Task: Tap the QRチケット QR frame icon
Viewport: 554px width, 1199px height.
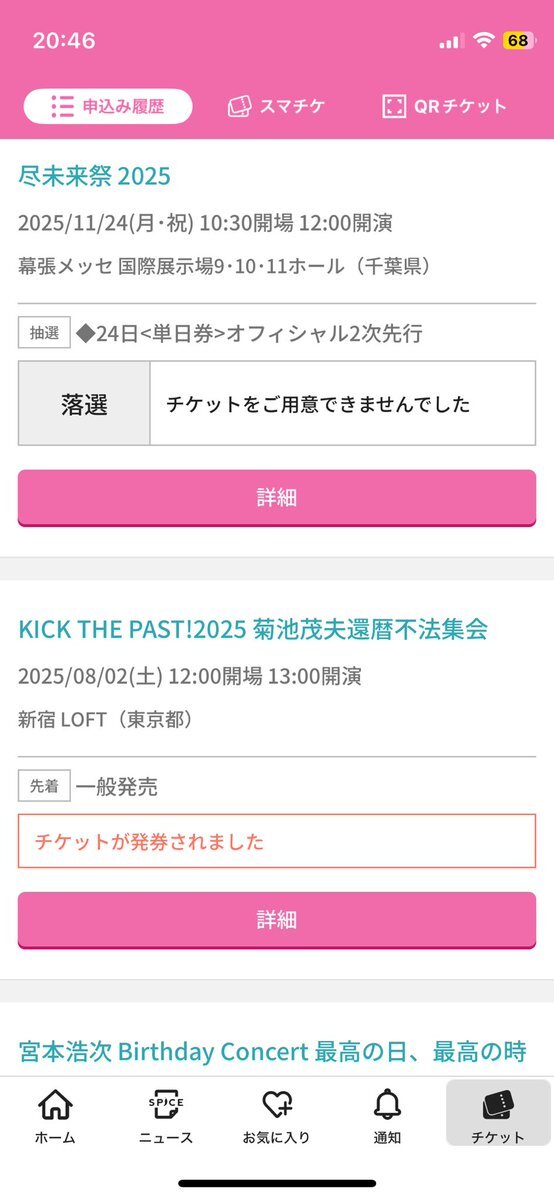Action: tap(393, 106)
